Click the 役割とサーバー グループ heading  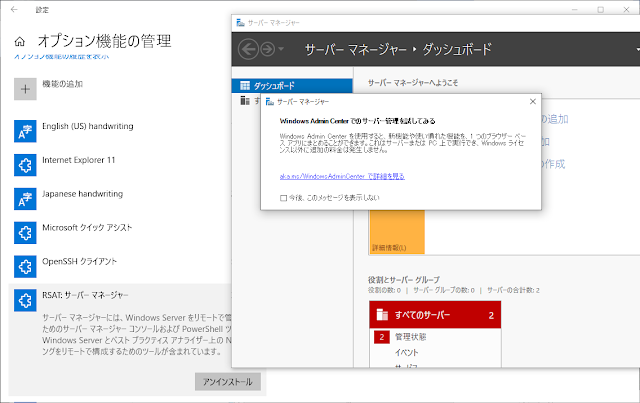[x=404, y=280]
